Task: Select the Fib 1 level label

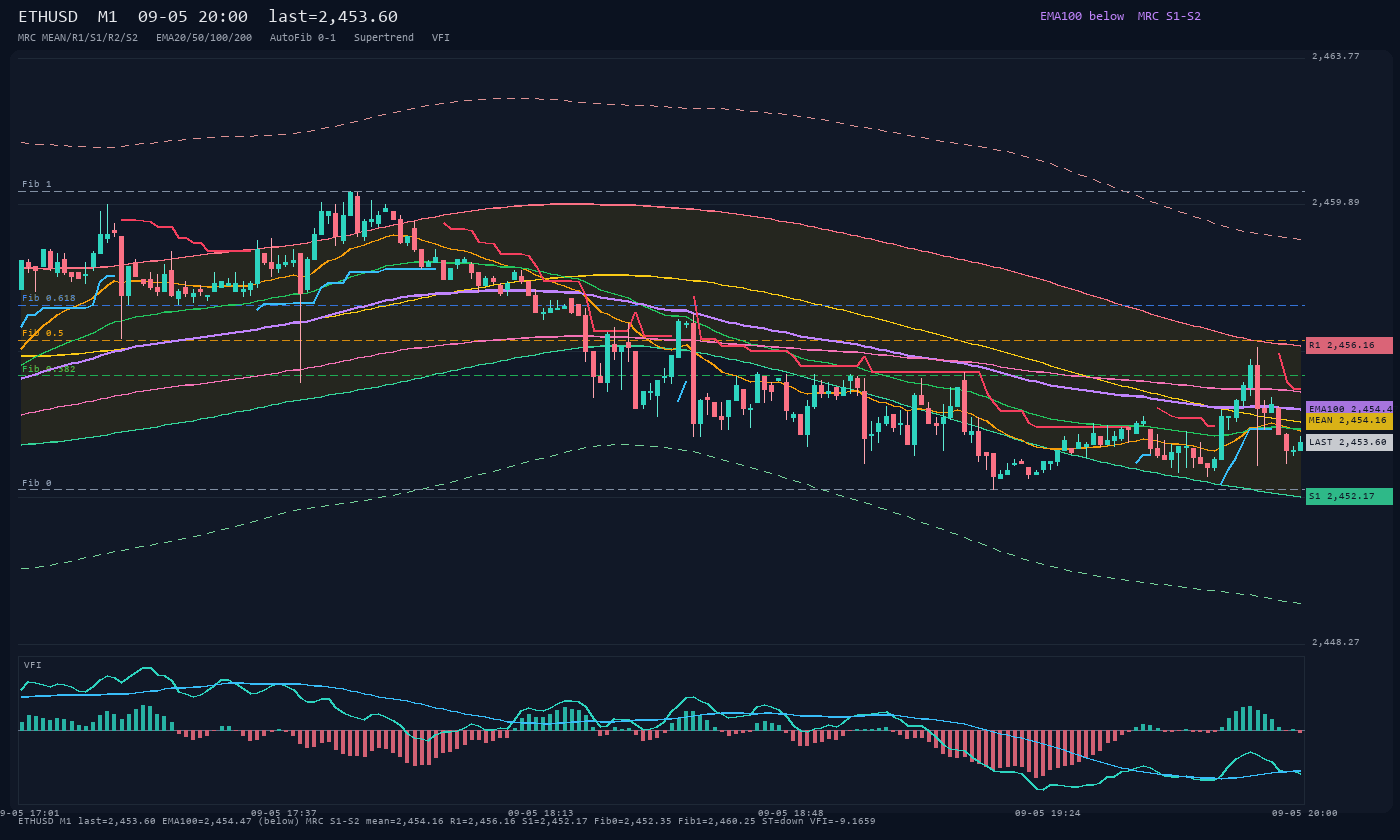Action: [37, 184]
